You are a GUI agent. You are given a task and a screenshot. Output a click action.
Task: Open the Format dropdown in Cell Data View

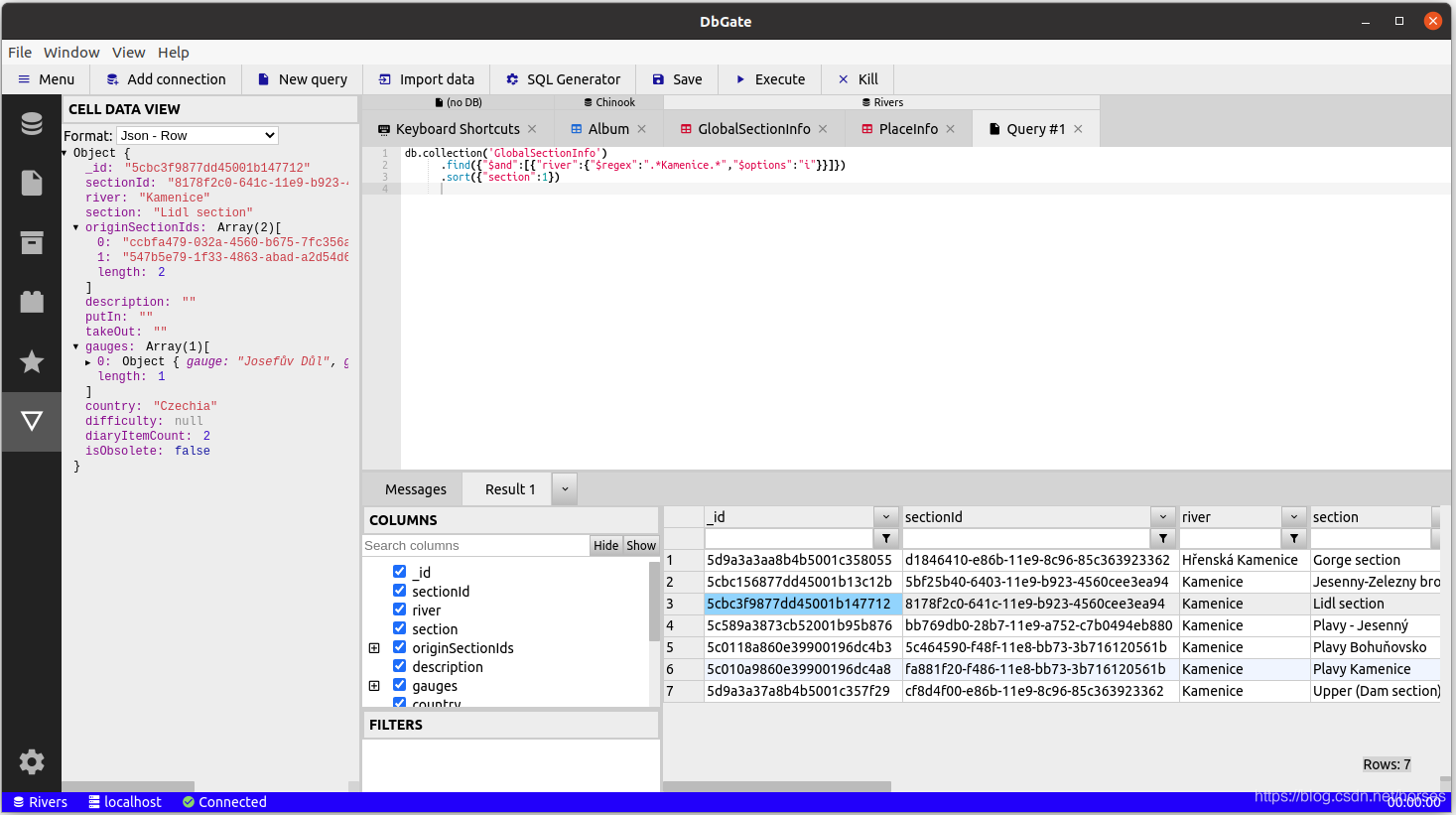coord(196,135)
